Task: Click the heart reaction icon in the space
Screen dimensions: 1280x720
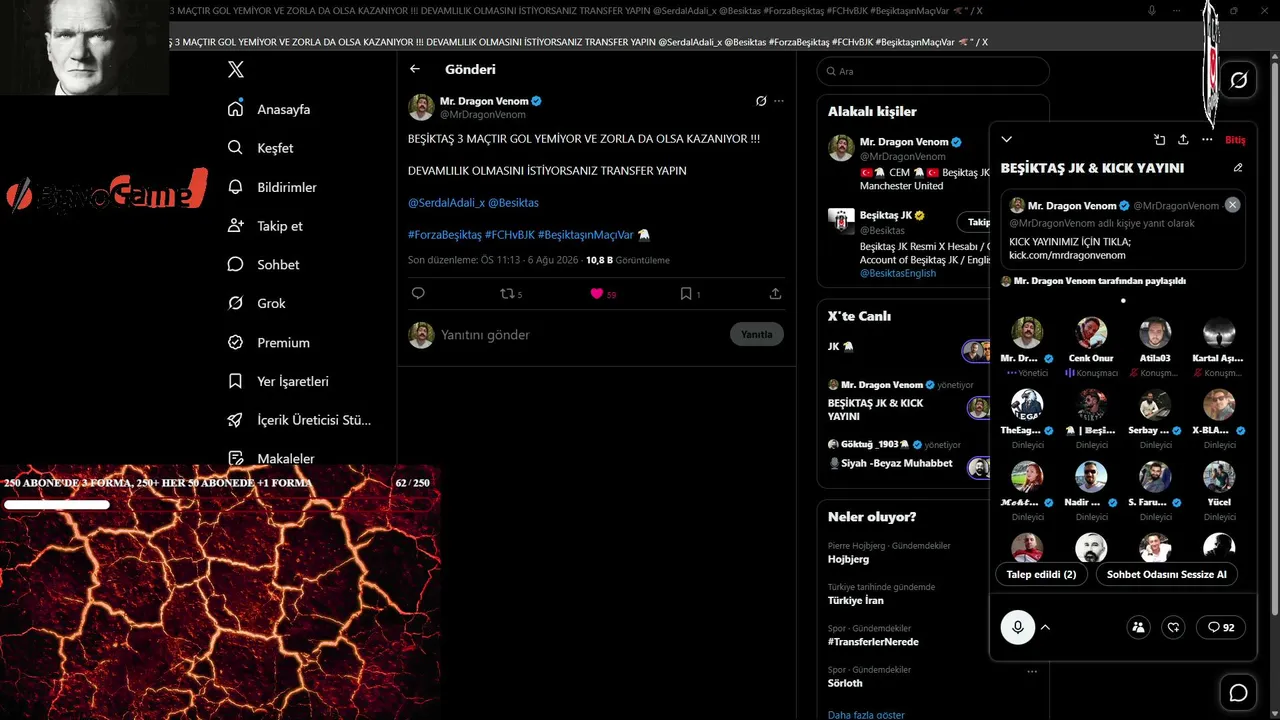Action: (1174, 627)
